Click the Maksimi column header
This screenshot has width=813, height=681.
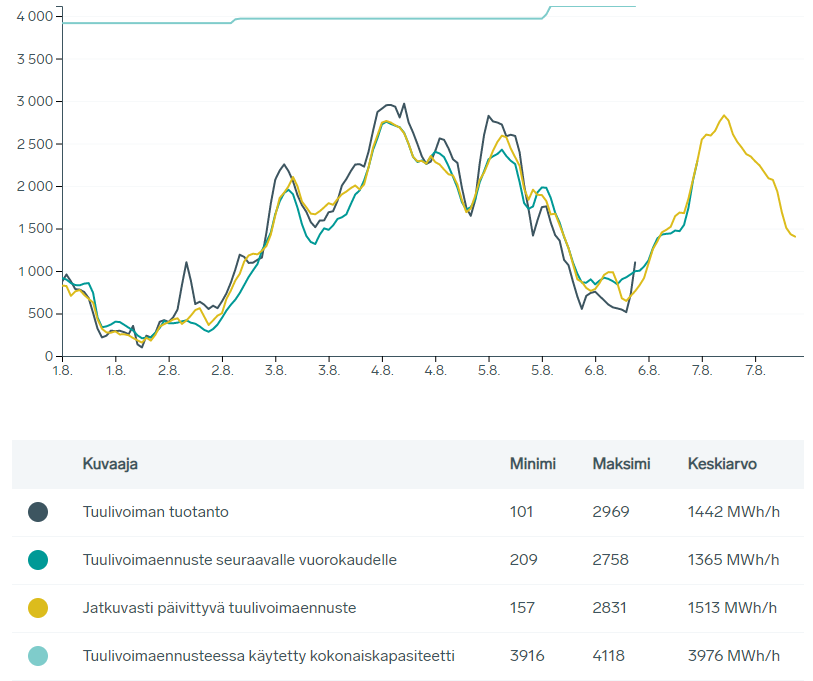click(x=621, y=464)
